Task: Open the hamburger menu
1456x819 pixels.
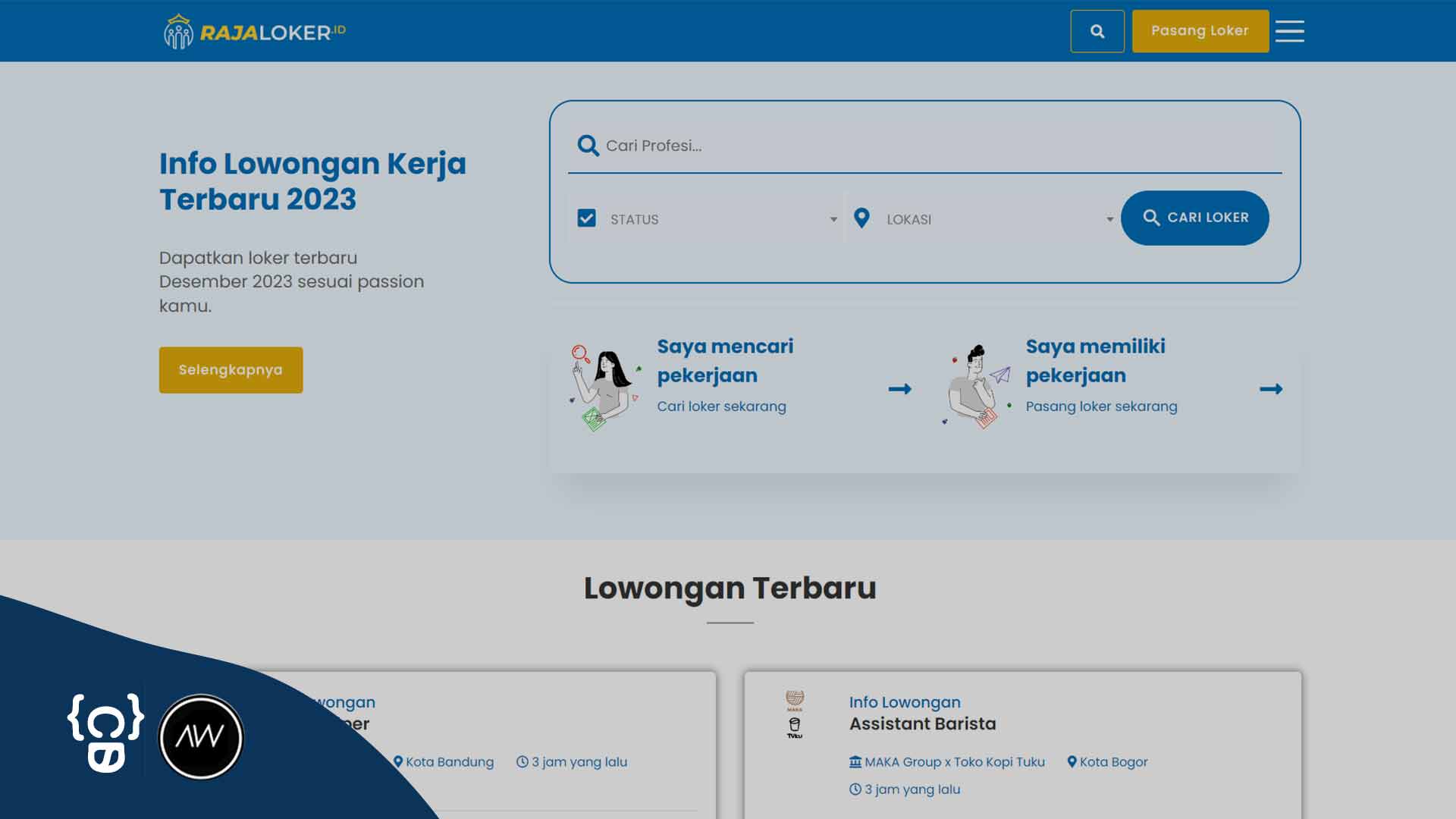Action: pyautogui.click(x=1289, y=31)
